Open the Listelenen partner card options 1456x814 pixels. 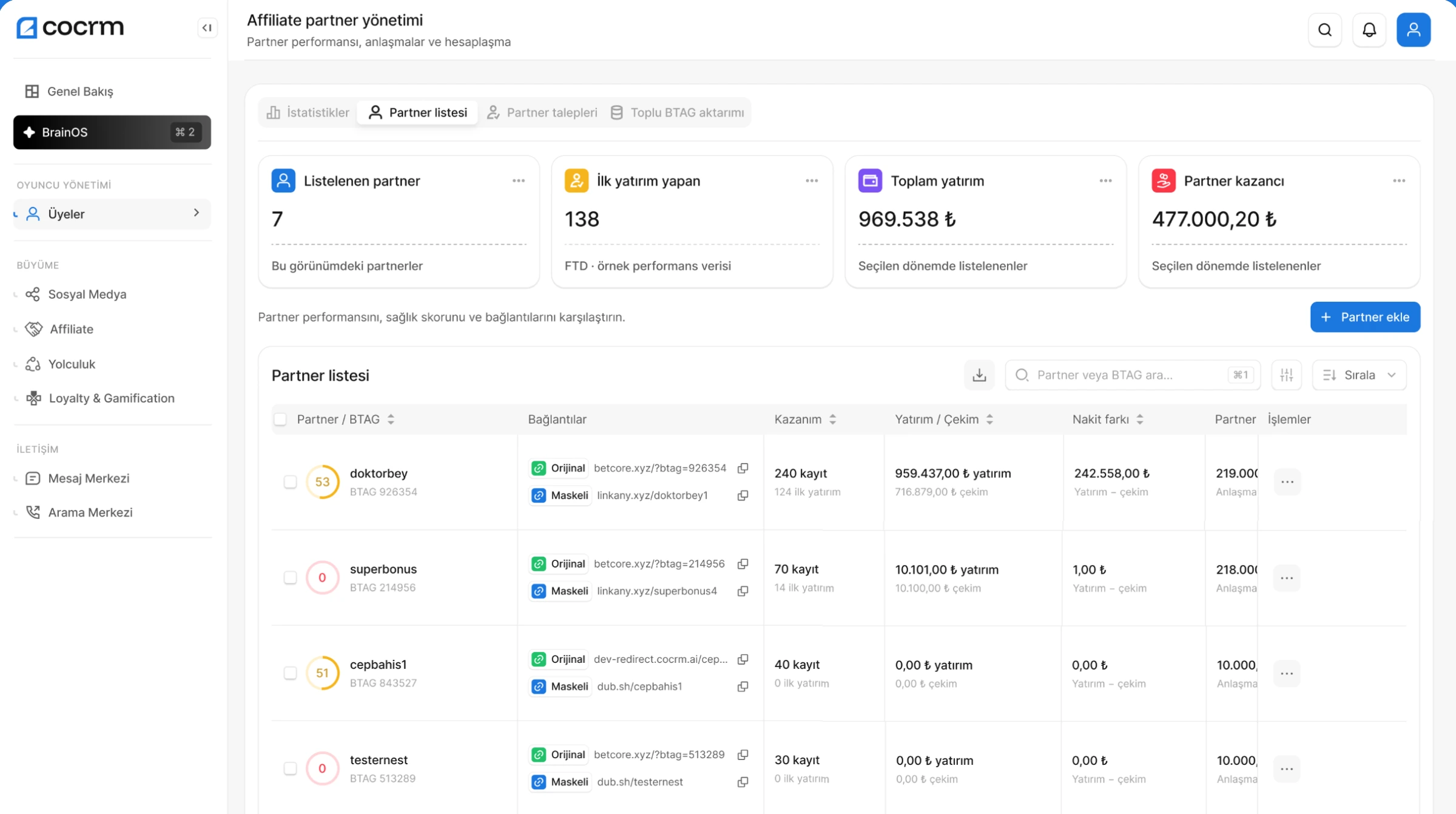(518, 181)
